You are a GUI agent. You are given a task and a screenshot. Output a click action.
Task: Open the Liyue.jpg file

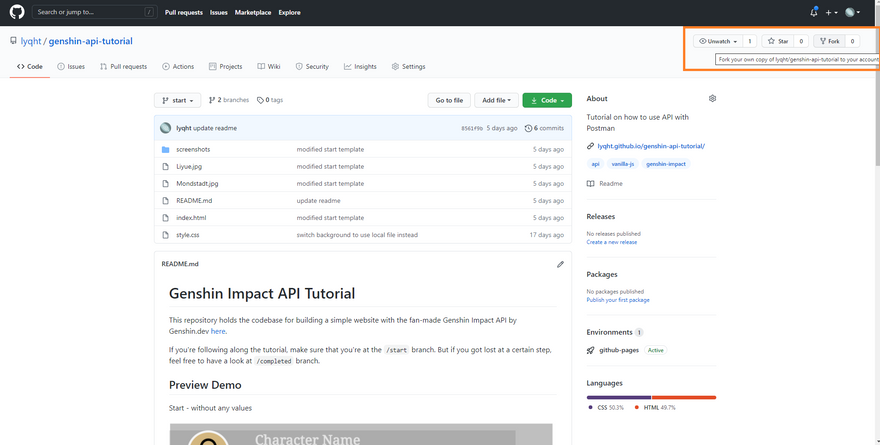click(188, 167)
